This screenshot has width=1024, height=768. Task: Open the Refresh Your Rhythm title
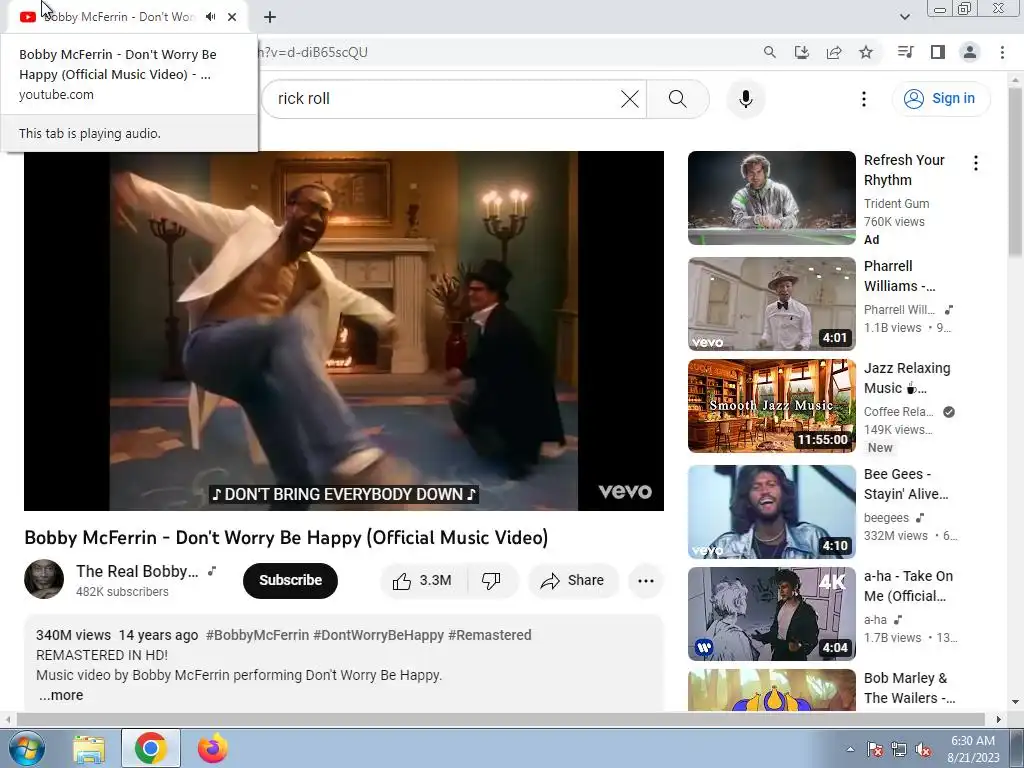[x=904, y=170]
